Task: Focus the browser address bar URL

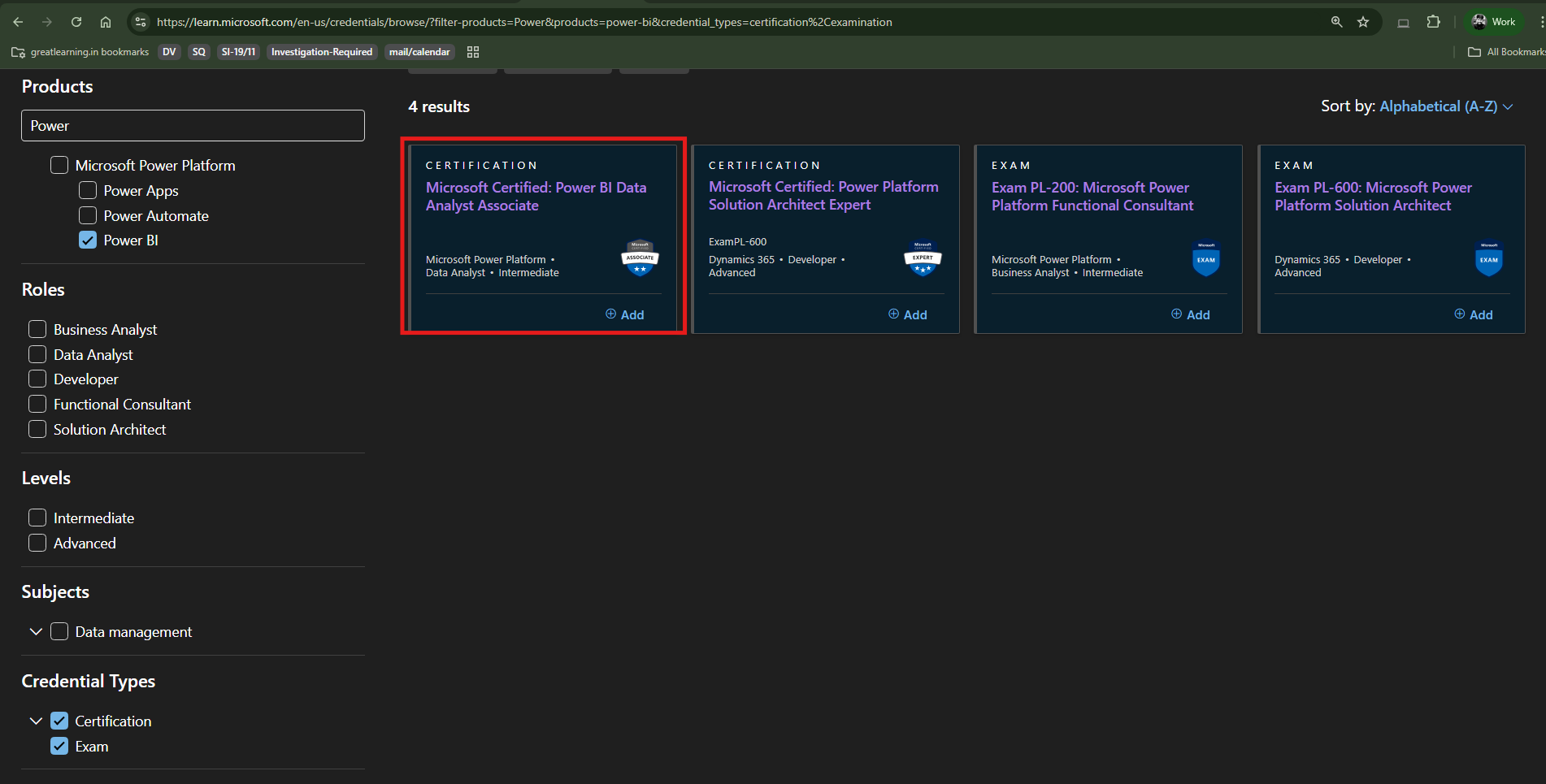Action: (x=524, y=22)
